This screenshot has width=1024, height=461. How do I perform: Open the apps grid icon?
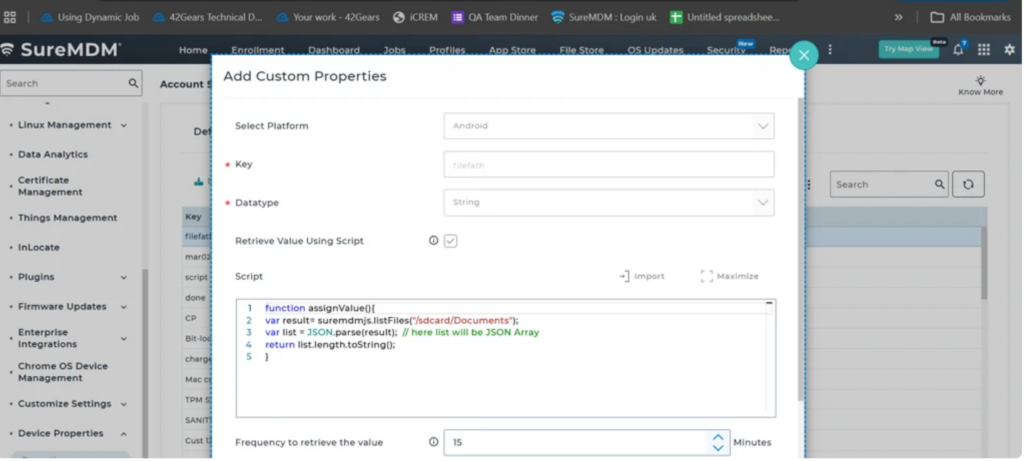coord(984,50)
